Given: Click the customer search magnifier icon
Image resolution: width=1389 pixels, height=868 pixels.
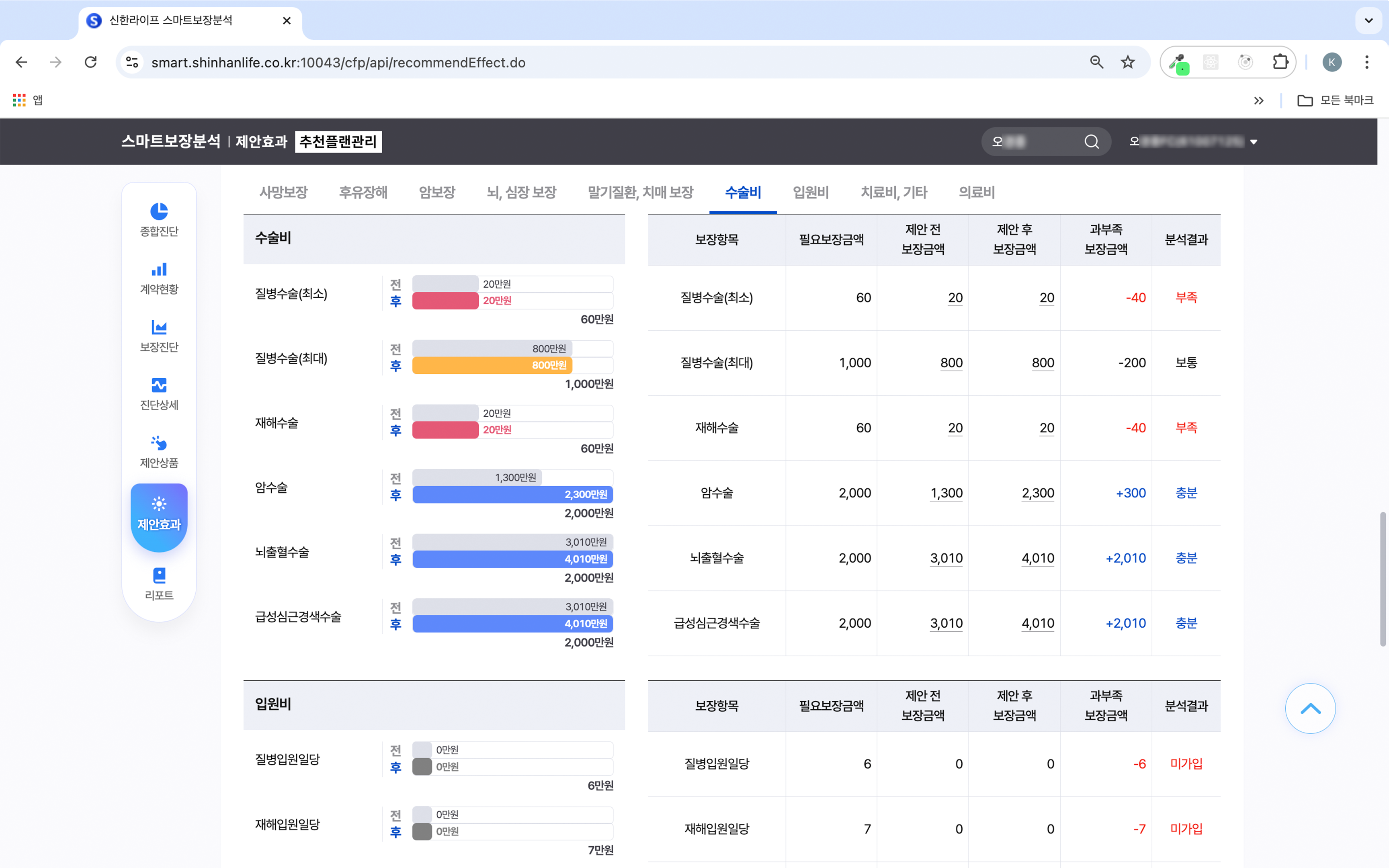Looking at the screenshot, I should (1091, 142).
